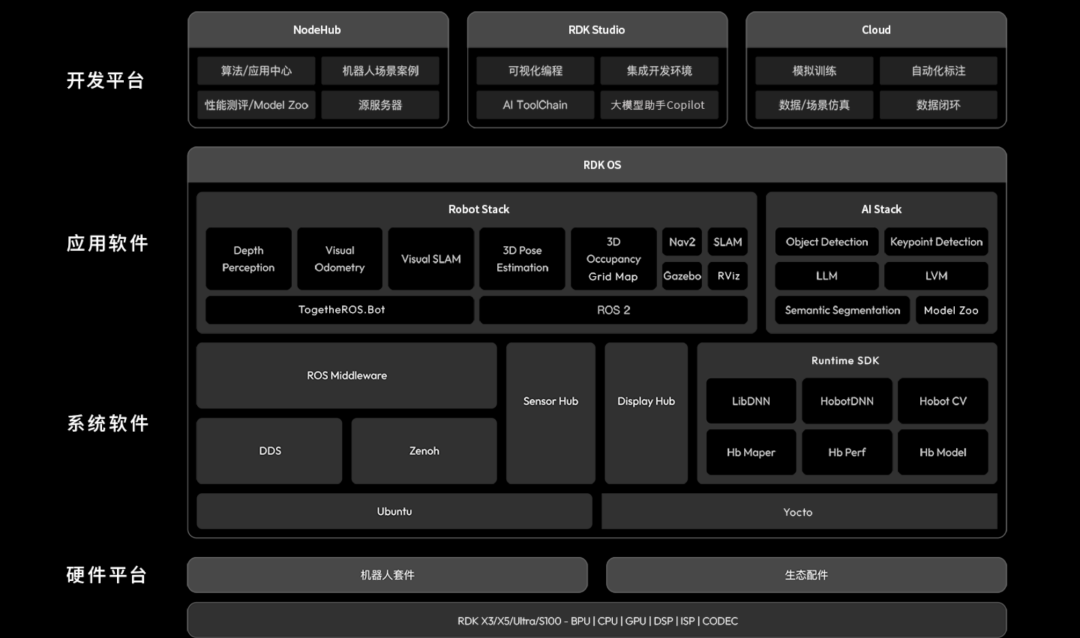Select the Display Hub block

(x=646, y=413)
